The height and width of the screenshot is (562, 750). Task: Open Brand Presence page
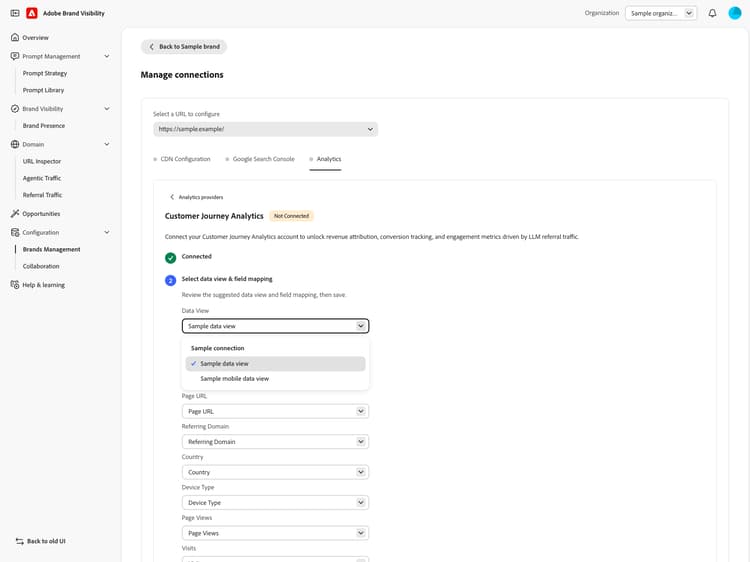tap(44, 125)
